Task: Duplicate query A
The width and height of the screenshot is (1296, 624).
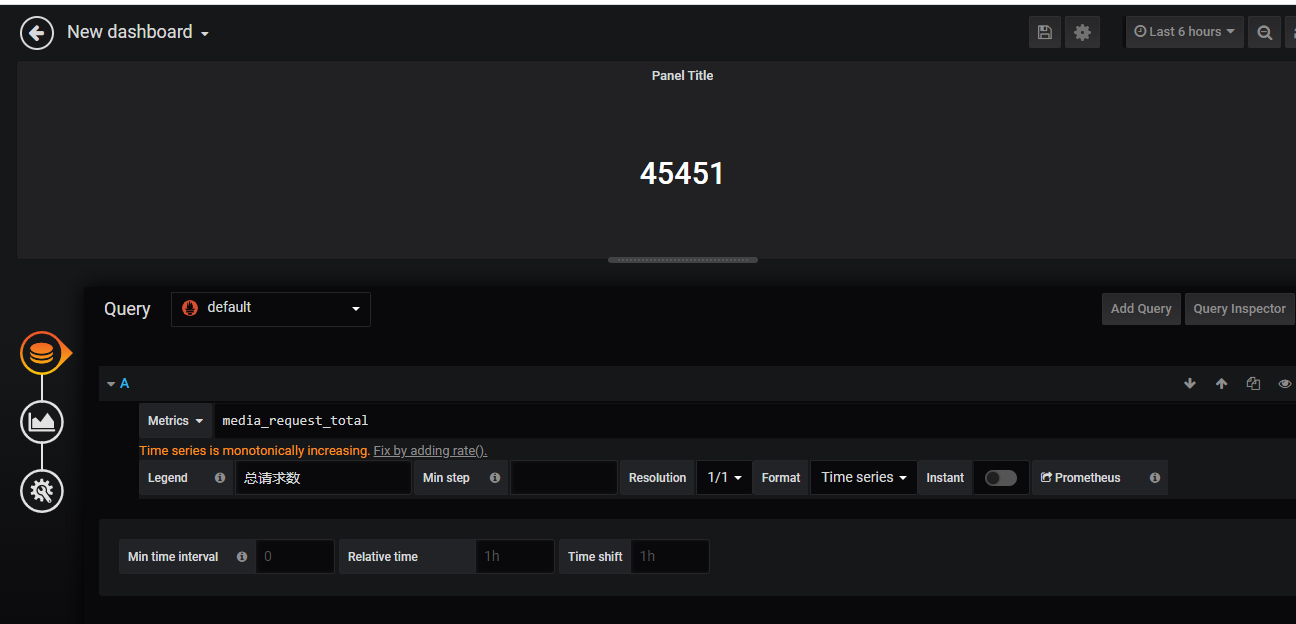Action: coord(1253,383)
